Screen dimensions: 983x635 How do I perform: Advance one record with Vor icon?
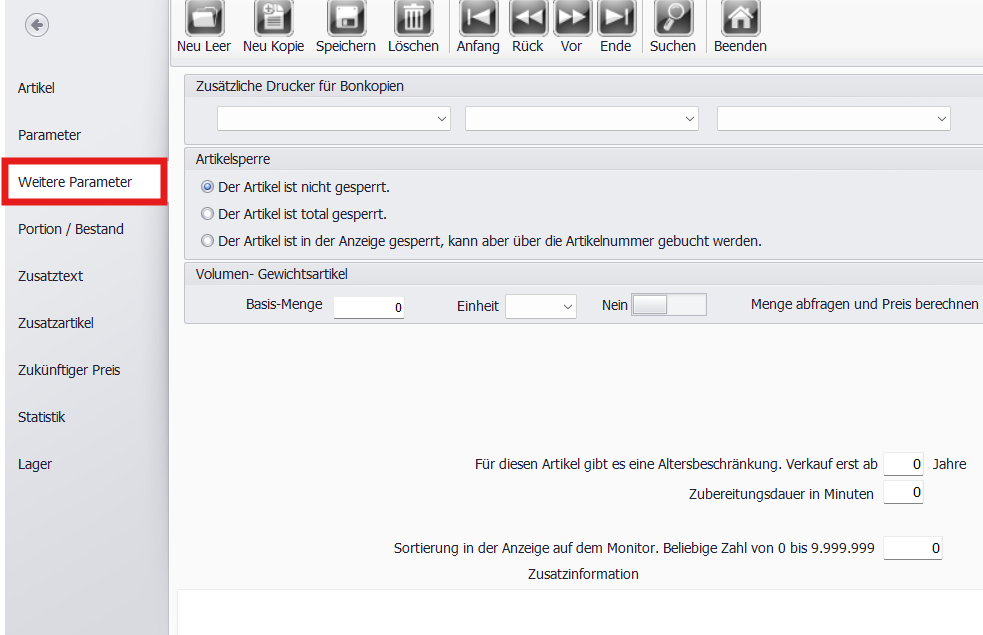coord(572,18)
